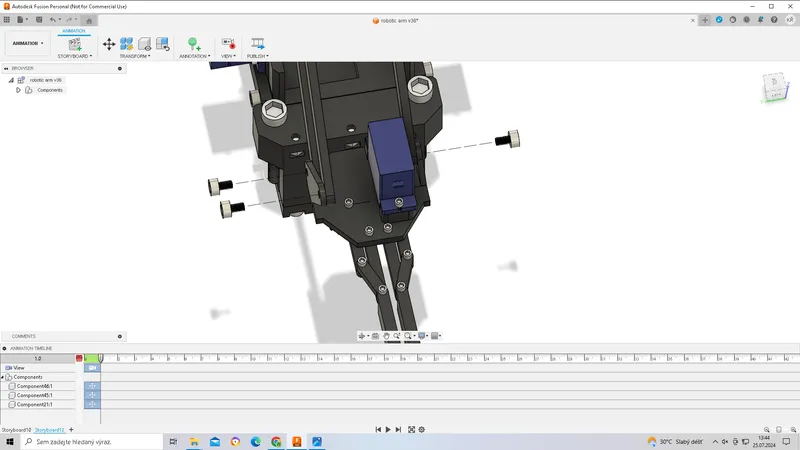Select the Pan hand tool

386,336
